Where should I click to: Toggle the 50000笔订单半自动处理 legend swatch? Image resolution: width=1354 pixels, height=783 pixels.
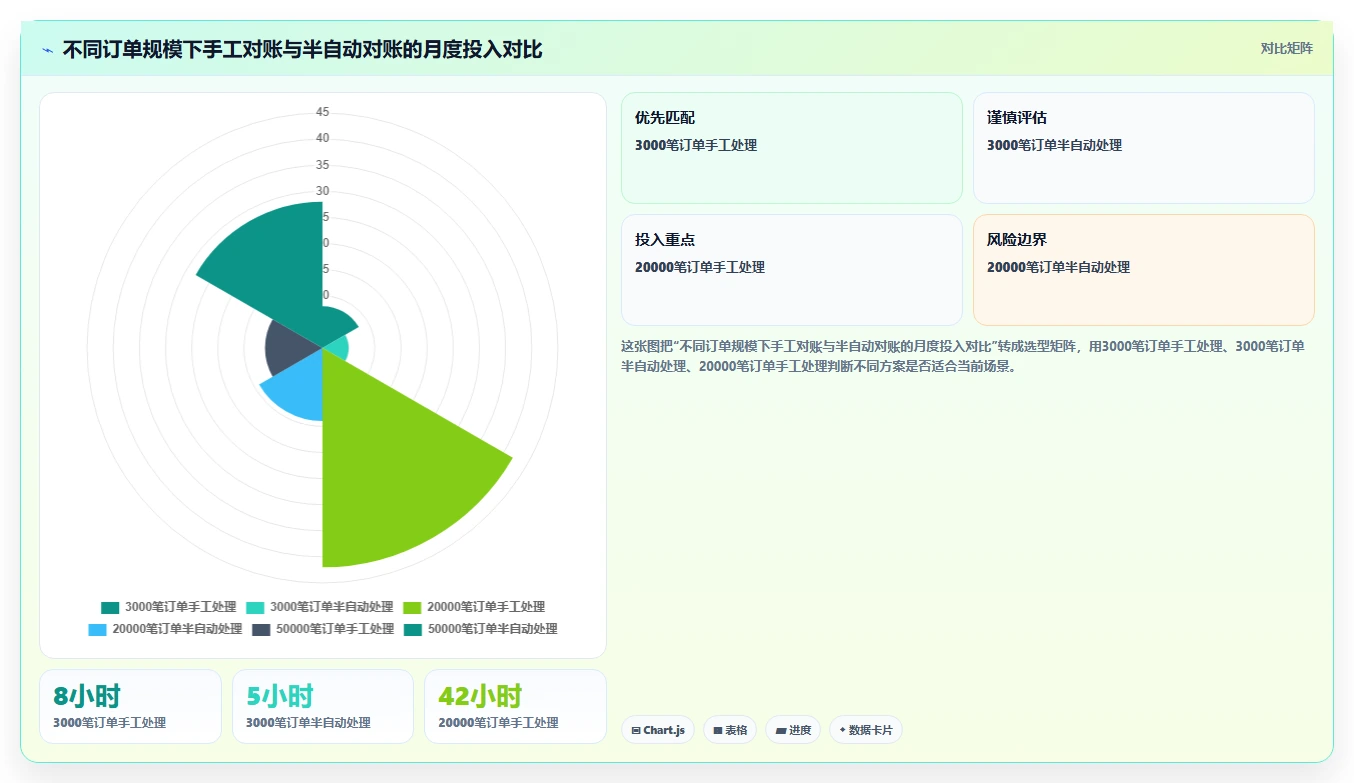(413, 629)
